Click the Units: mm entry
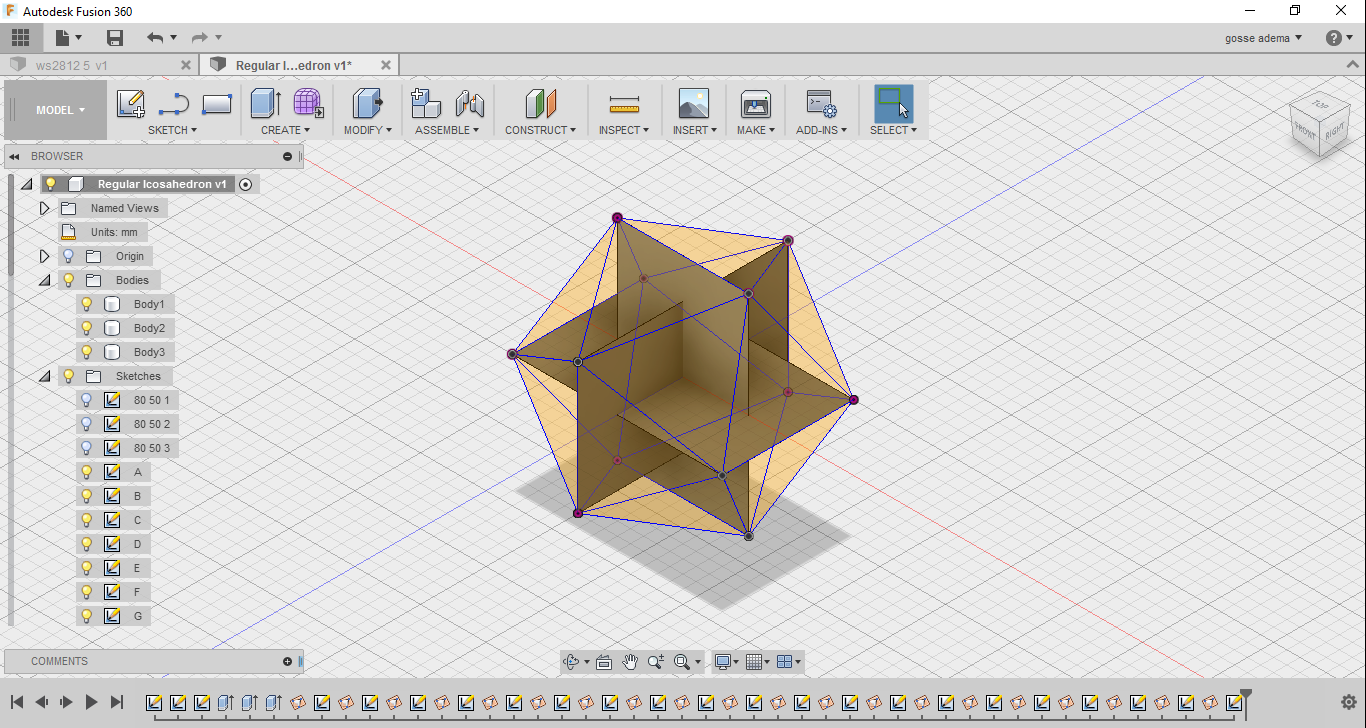The width and height of the screenshot is (1366, 728). [114, 232]
